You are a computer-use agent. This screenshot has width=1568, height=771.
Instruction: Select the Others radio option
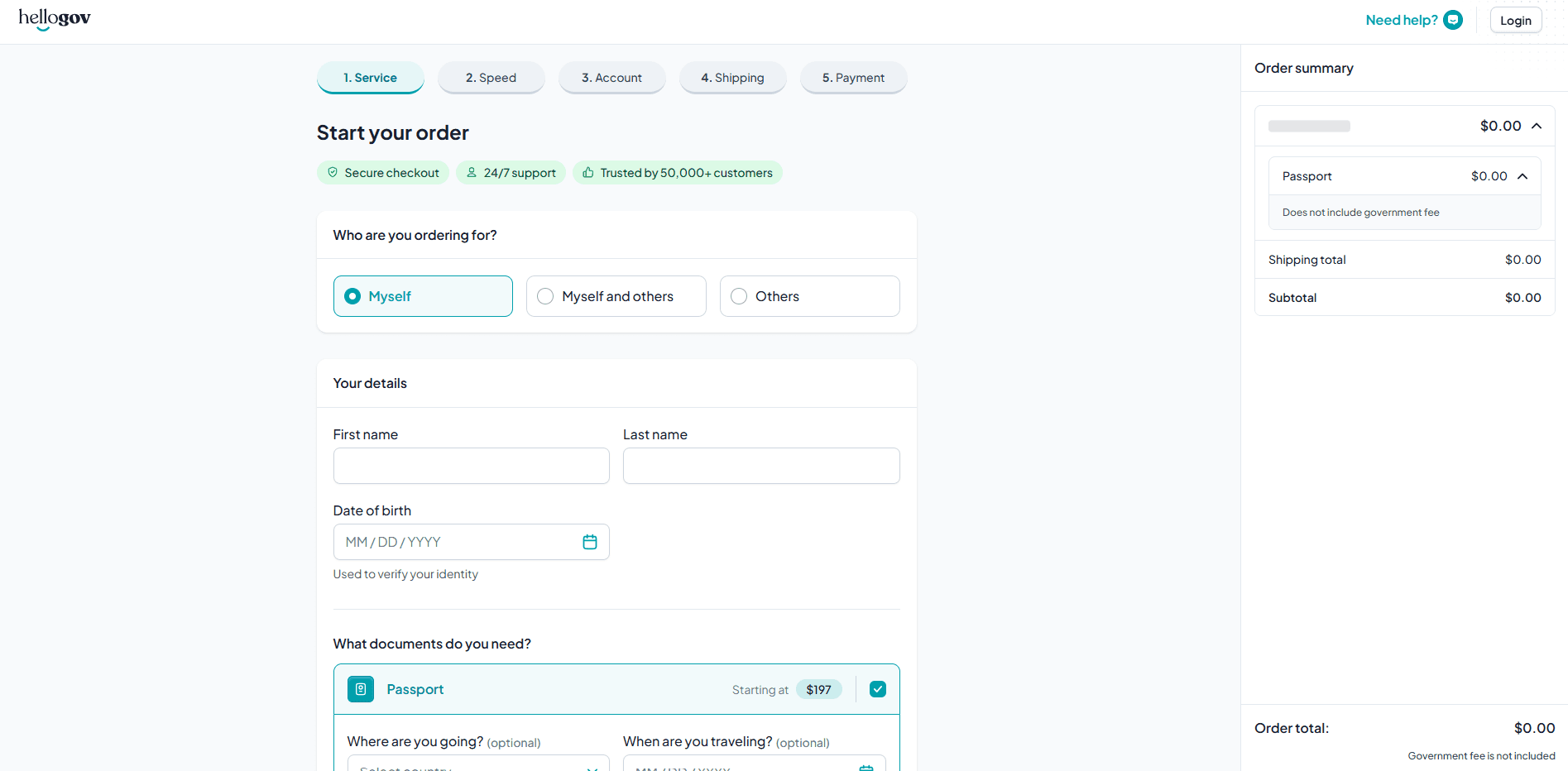pyautogui.click(x=740, y=296)
